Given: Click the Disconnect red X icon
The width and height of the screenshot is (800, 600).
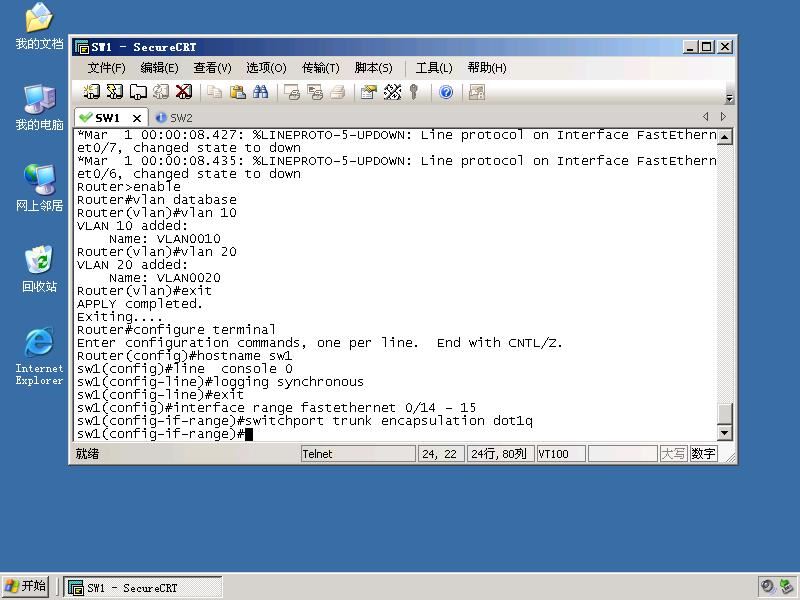Looking at the screenshot, I should tap(184, 92).
